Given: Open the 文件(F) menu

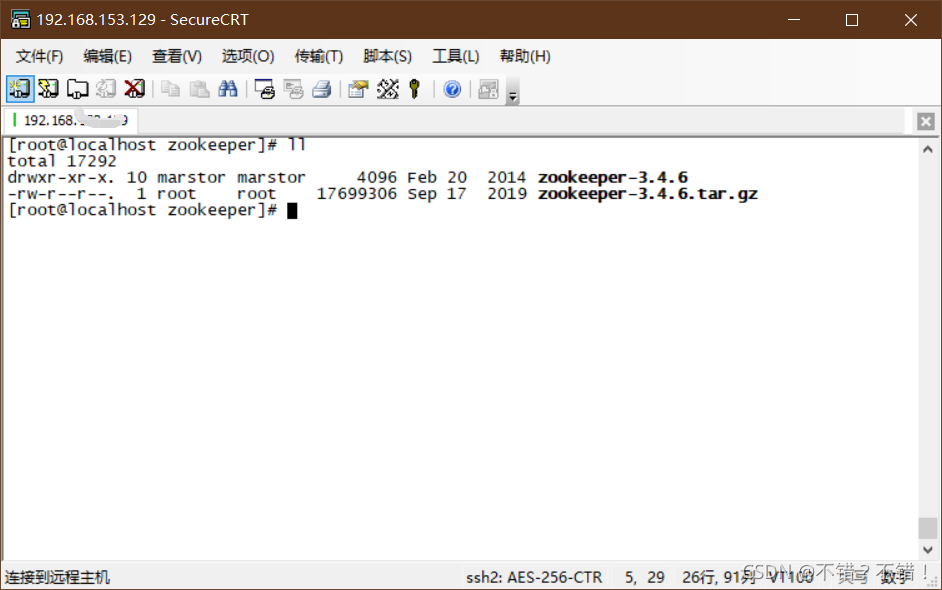Looking at the screenshot, I should 39,56.
